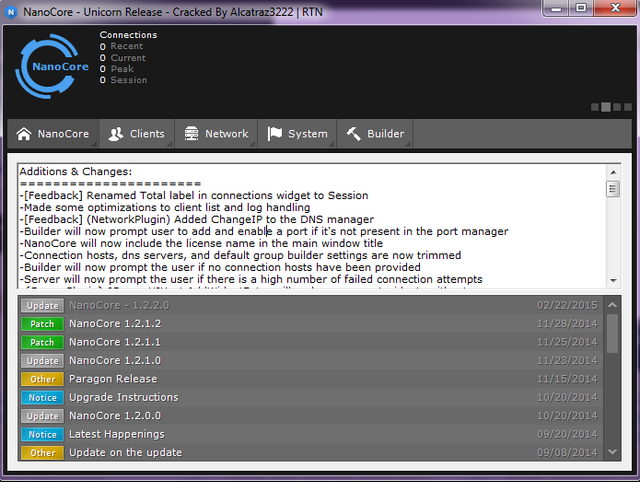
Task: Click the date 11/28/2014
Action: point(567,324)
